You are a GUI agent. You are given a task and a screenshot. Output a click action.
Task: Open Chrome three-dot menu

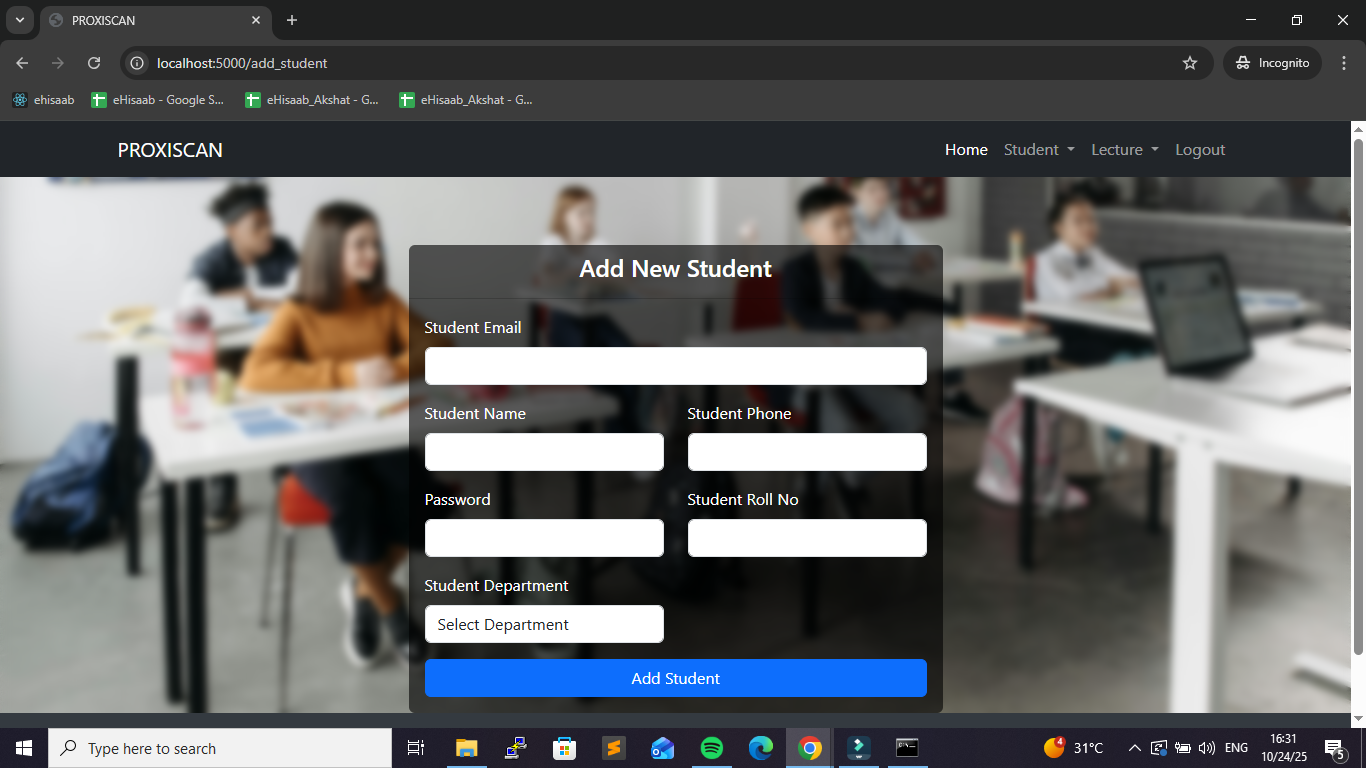point(1344,63)
